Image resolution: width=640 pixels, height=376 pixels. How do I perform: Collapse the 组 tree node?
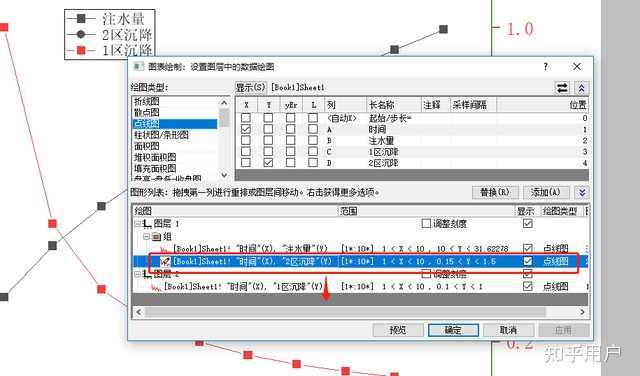click(146, 236)
